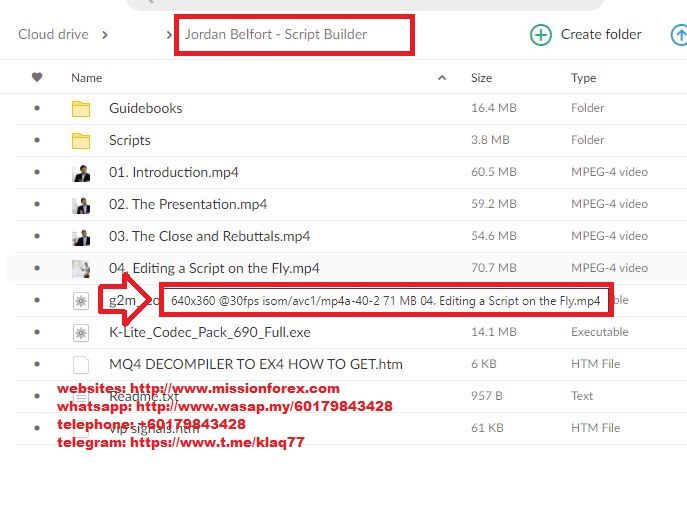Click the g2m executable gear icon
The height and width of the screenshot is (514, 687).
(81, 301)
